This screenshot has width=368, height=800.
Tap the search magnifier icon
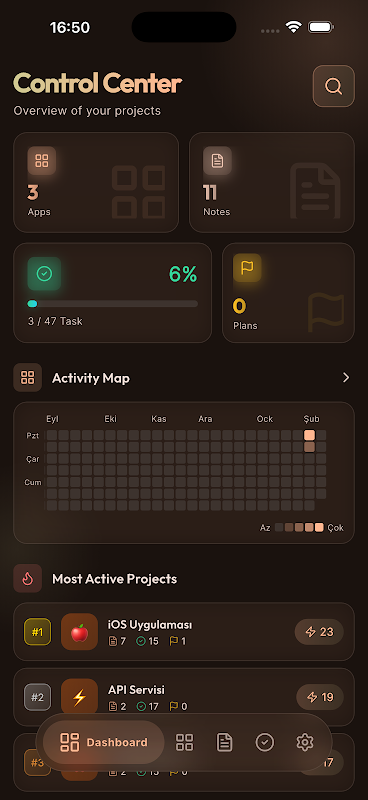333,86
